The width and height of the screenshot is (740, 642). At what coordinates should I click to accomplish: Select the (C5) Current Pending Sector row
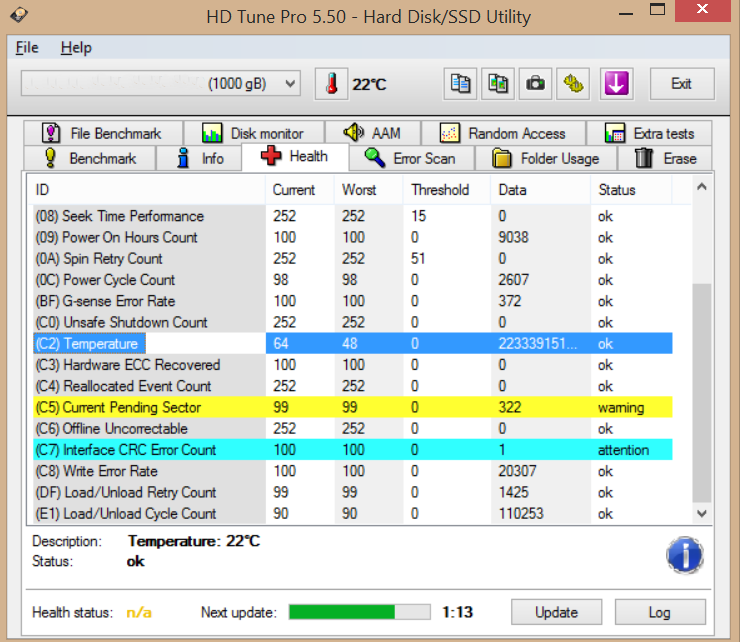coord(353,407)
